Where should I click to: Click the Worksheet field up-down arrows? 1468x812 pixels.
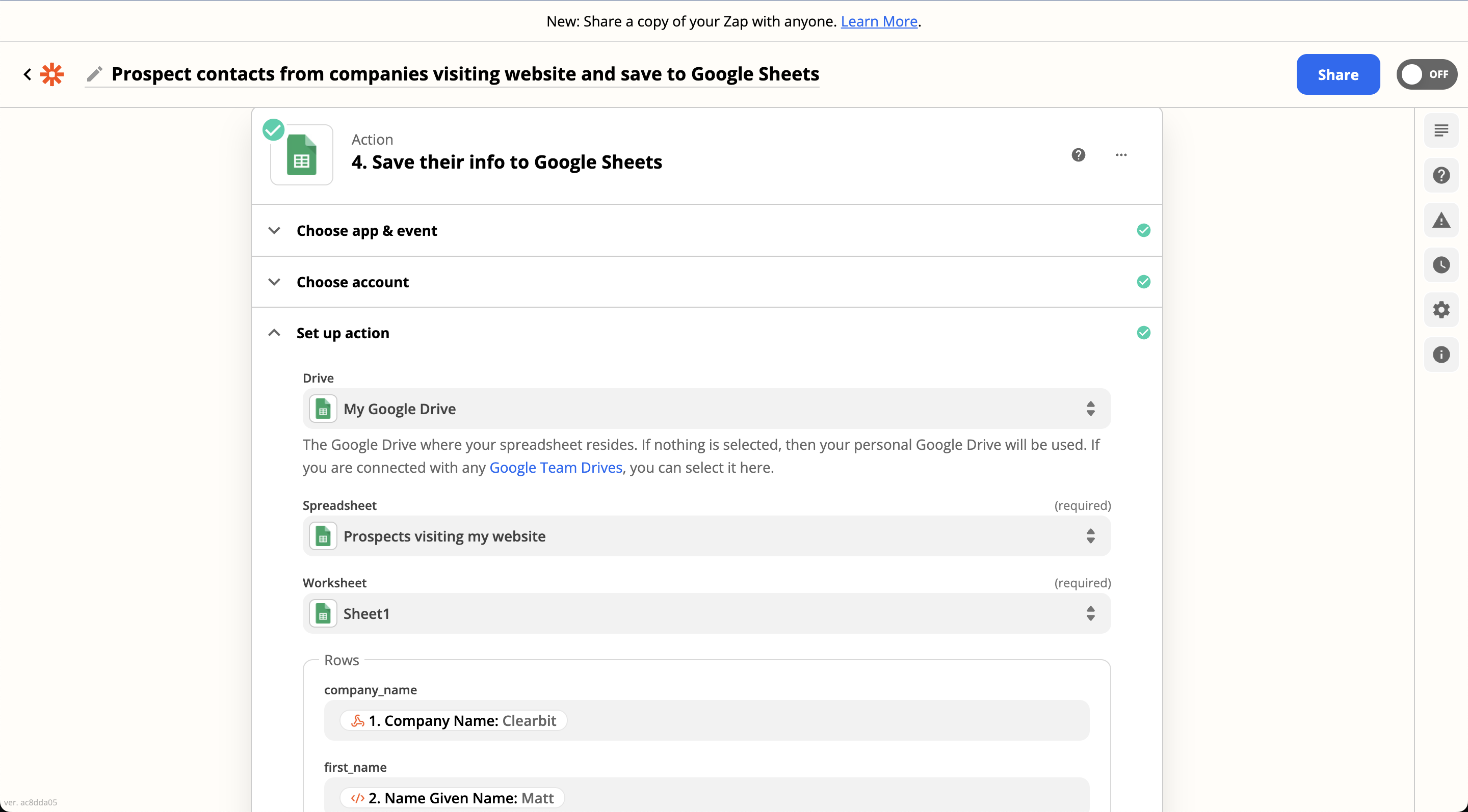pos(1090,614)
